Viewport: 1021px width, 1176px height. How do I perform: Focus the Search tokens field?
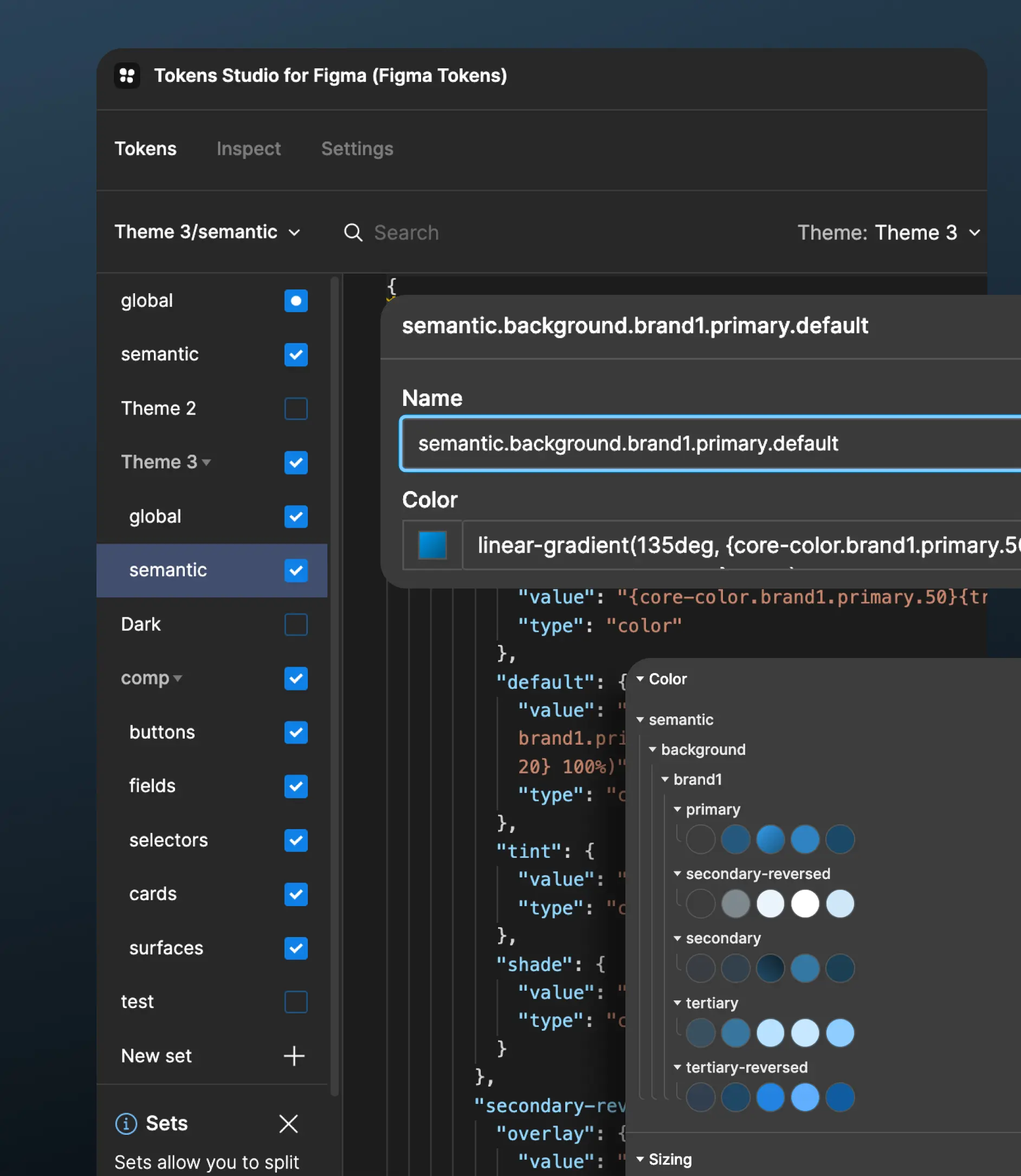[x=406, y=232]
